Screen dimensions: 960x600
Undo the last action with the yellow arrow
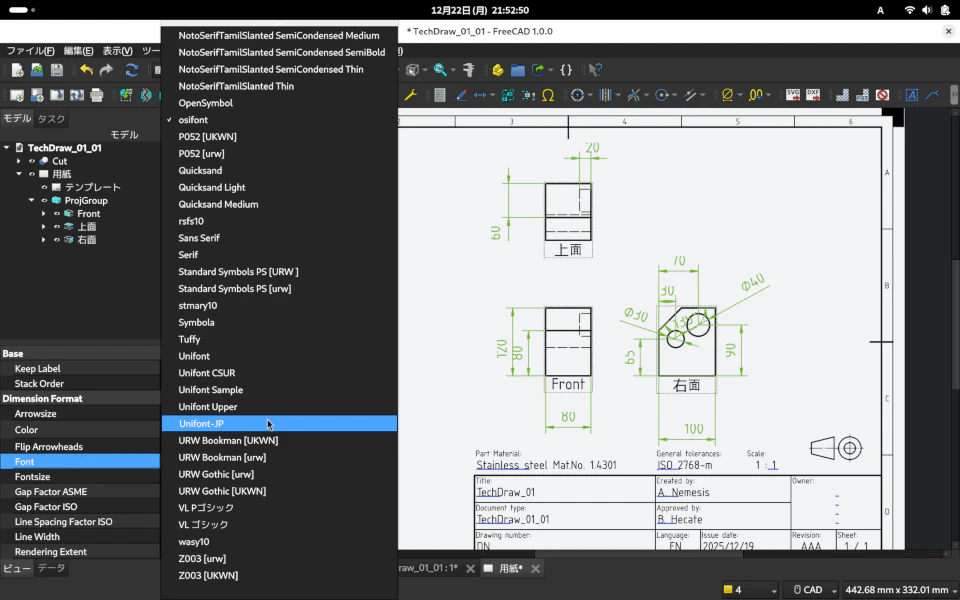tap(86, 70)
